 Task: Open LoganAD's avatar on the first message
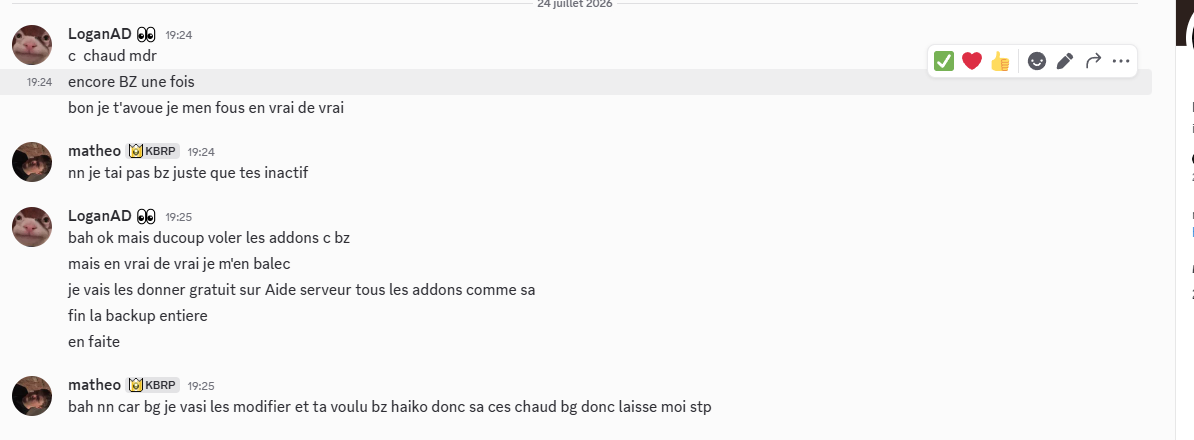(x=32, y=45)
